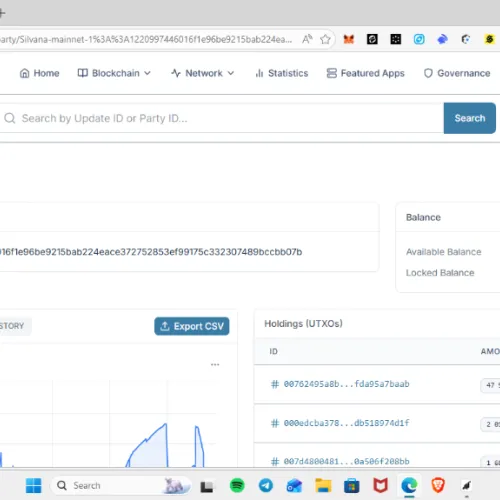The height and width of the screenshot is (500, 500).
Task: Open the Read aloud icon in the address bar
Action: point(307,39)
